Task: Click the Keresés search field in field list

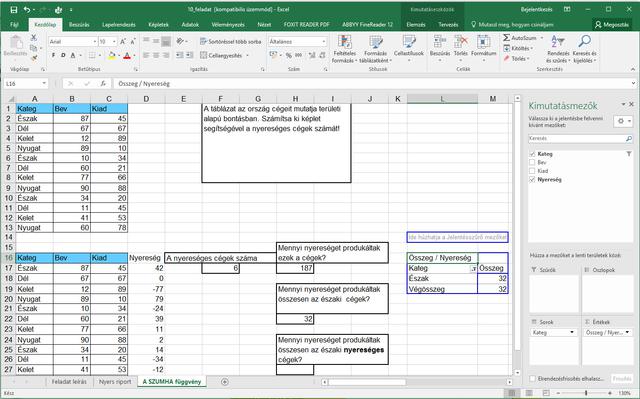Action: coord(576,139)
